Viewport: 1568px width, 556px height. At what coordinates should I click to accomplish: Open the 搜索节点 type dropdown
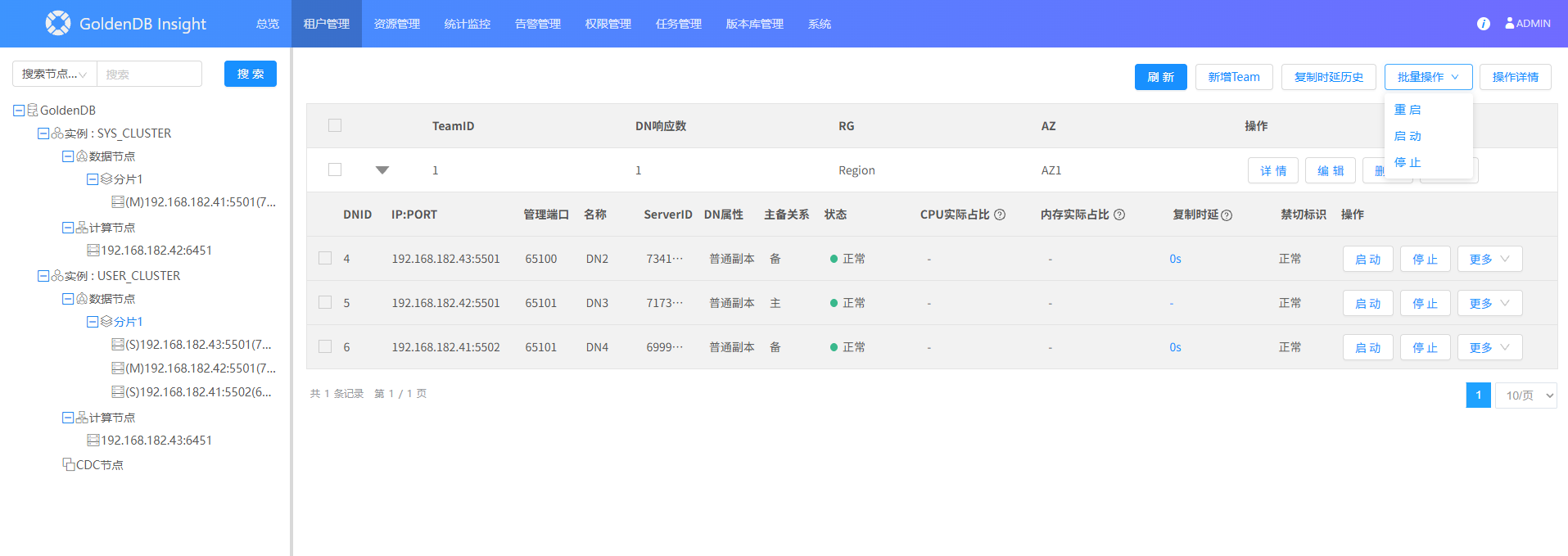55,74
